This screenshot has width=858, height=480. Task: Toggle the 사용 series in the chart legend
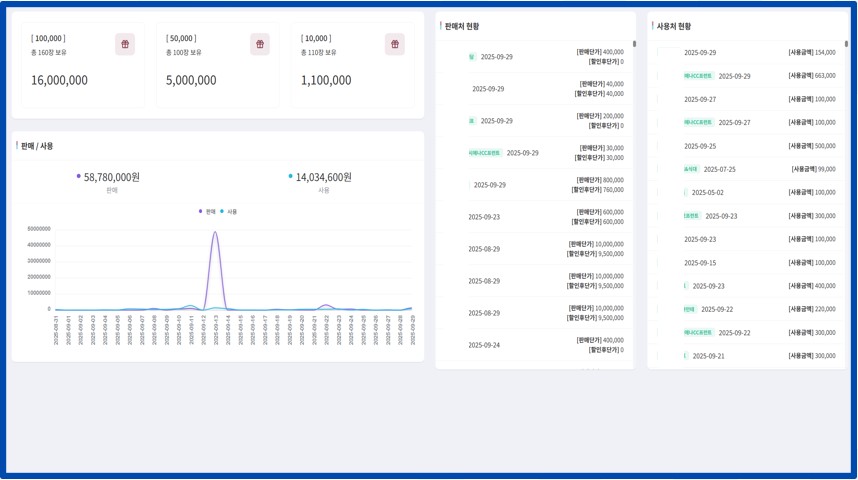pyautogui.click(x=229, y=211)
